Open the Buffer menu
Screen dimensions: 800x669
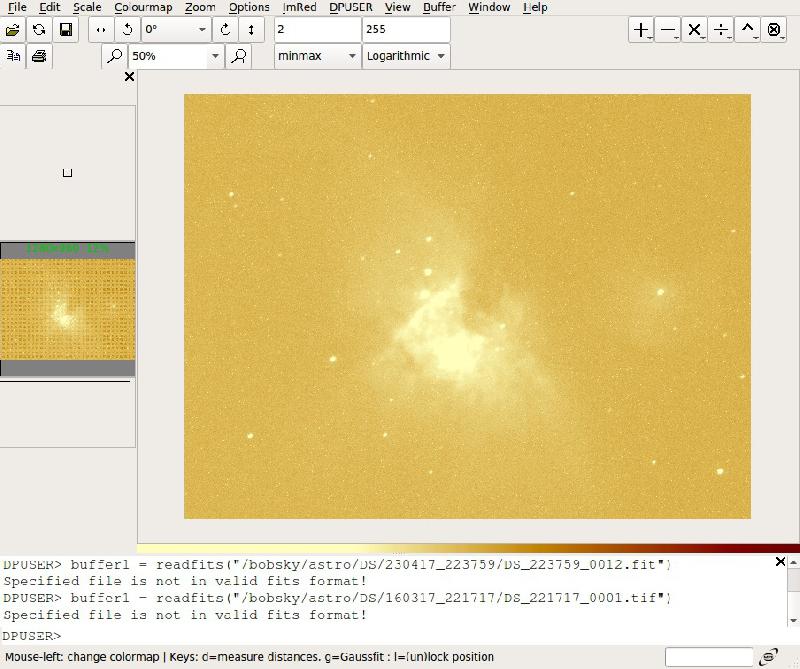(439, 7)
